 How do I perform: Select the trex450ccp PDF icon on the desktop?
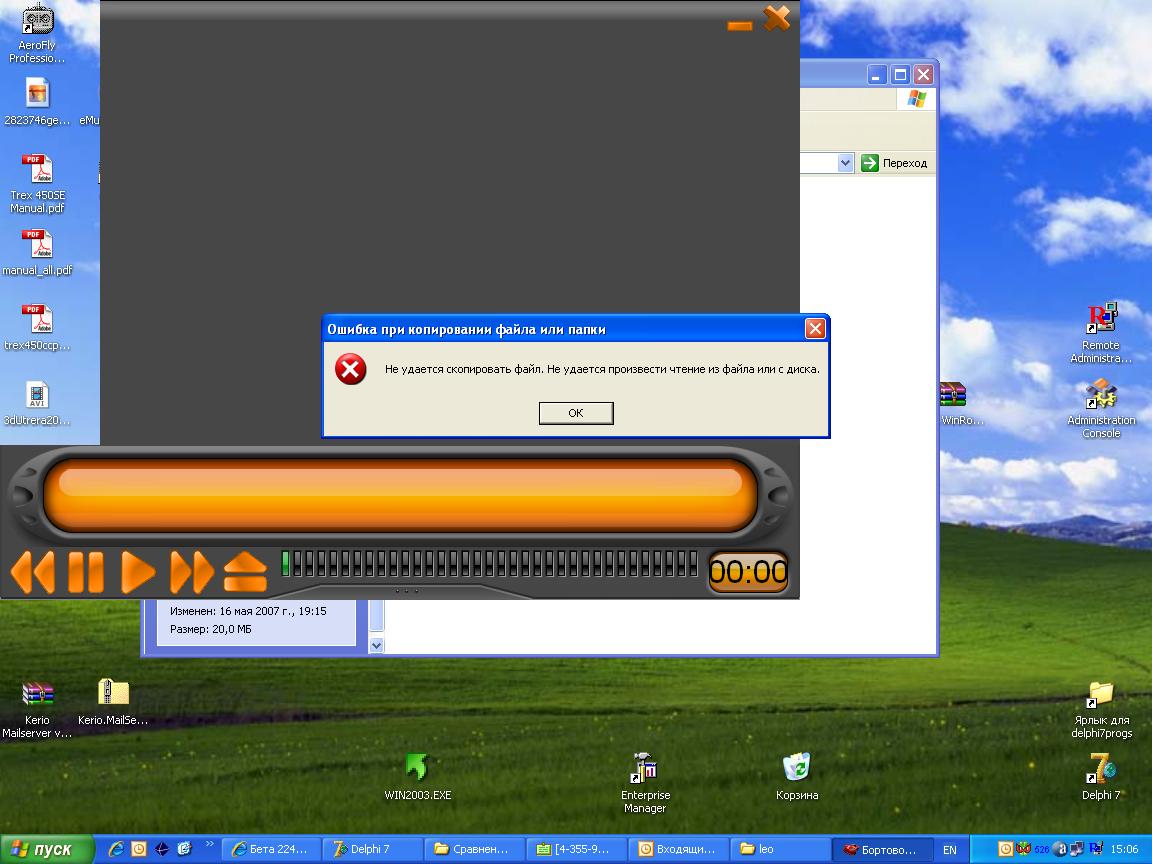(x=37, y=328)
